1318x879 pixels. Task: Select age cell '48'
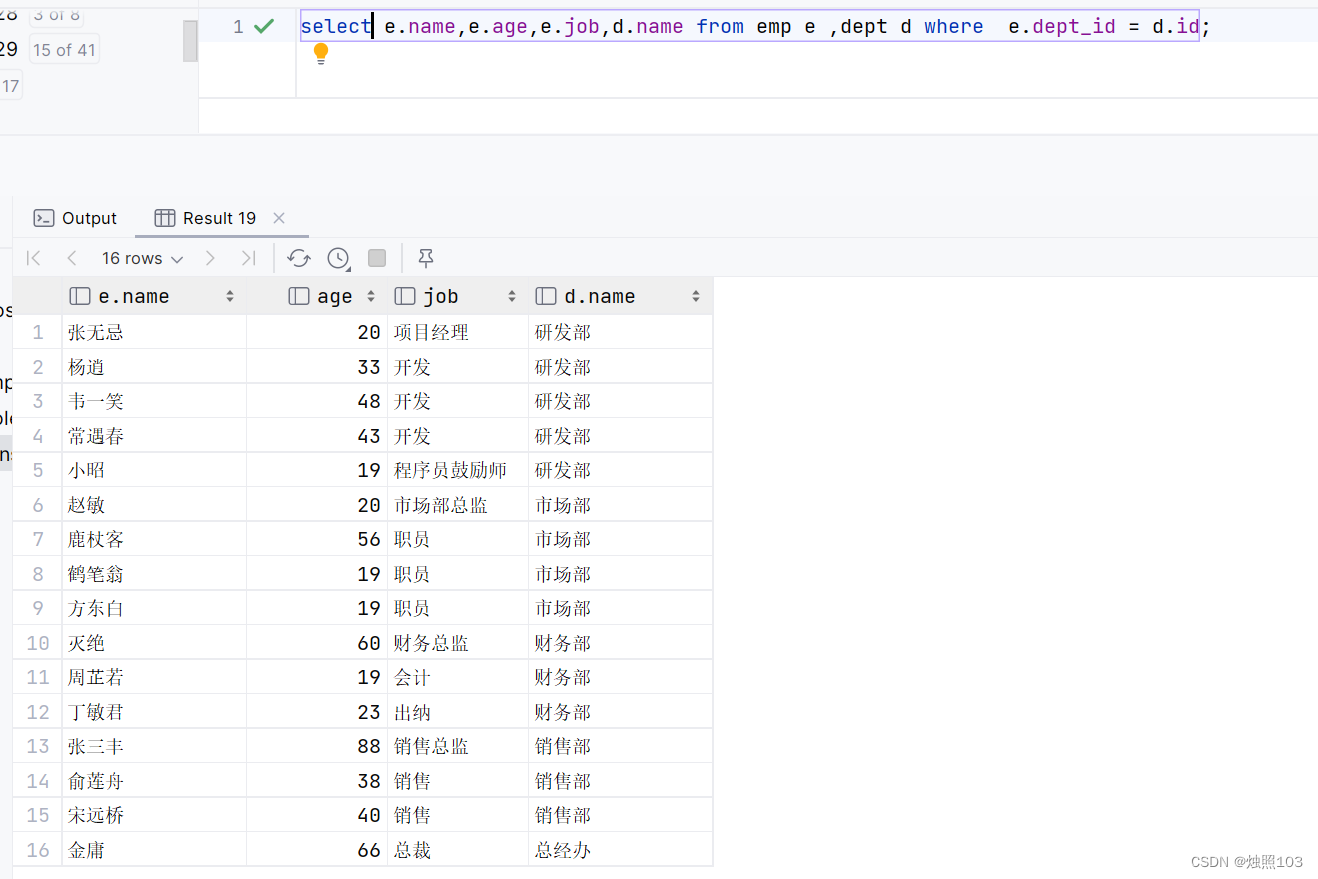pos(317,401)
